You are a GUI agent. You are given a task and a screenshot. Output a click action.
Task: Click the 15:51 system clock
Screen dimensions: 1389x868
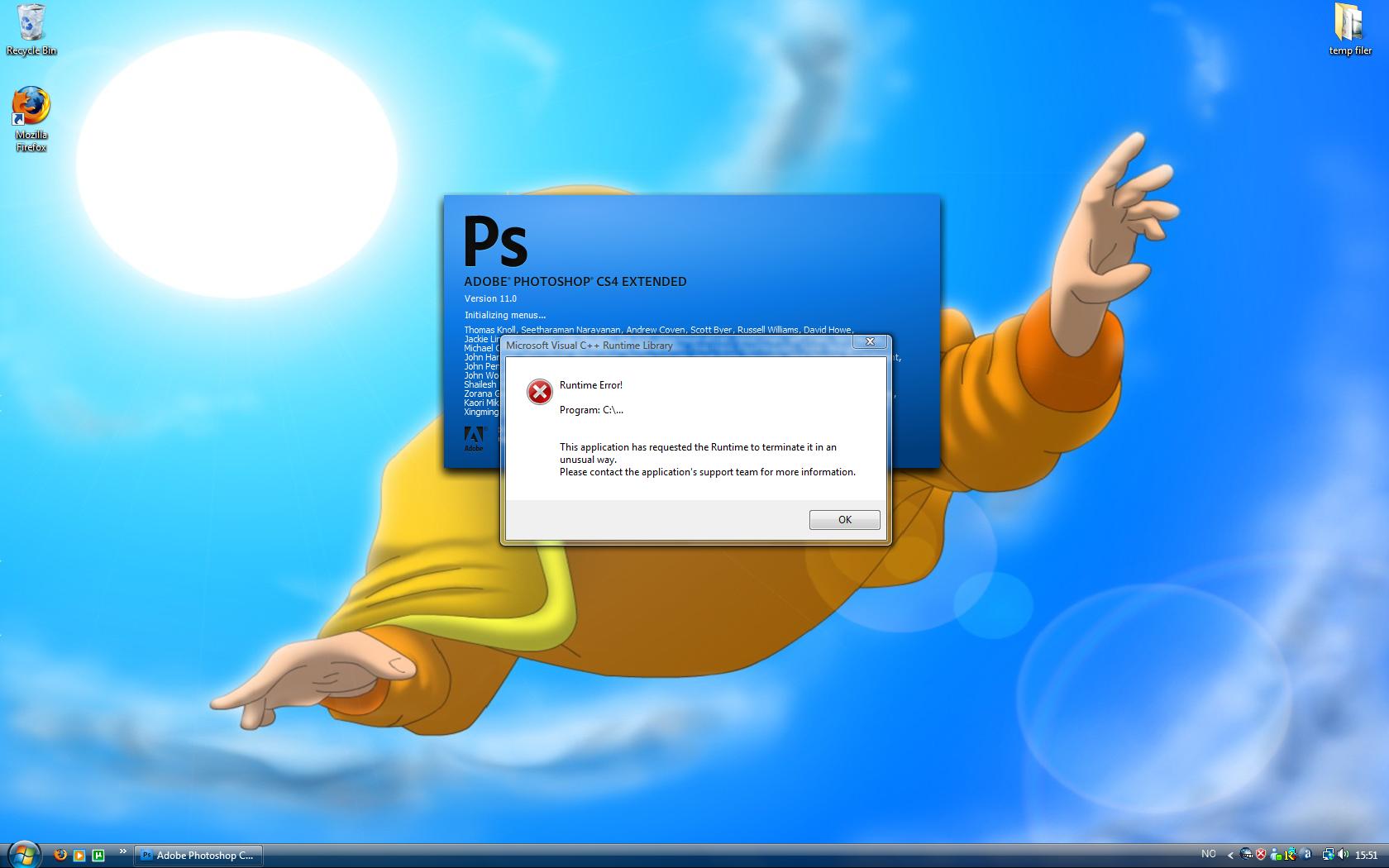1366,855
